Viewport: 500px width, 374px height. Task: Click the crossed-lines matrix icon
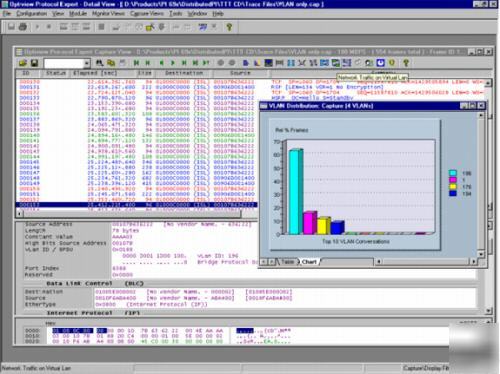click(302, 63)
